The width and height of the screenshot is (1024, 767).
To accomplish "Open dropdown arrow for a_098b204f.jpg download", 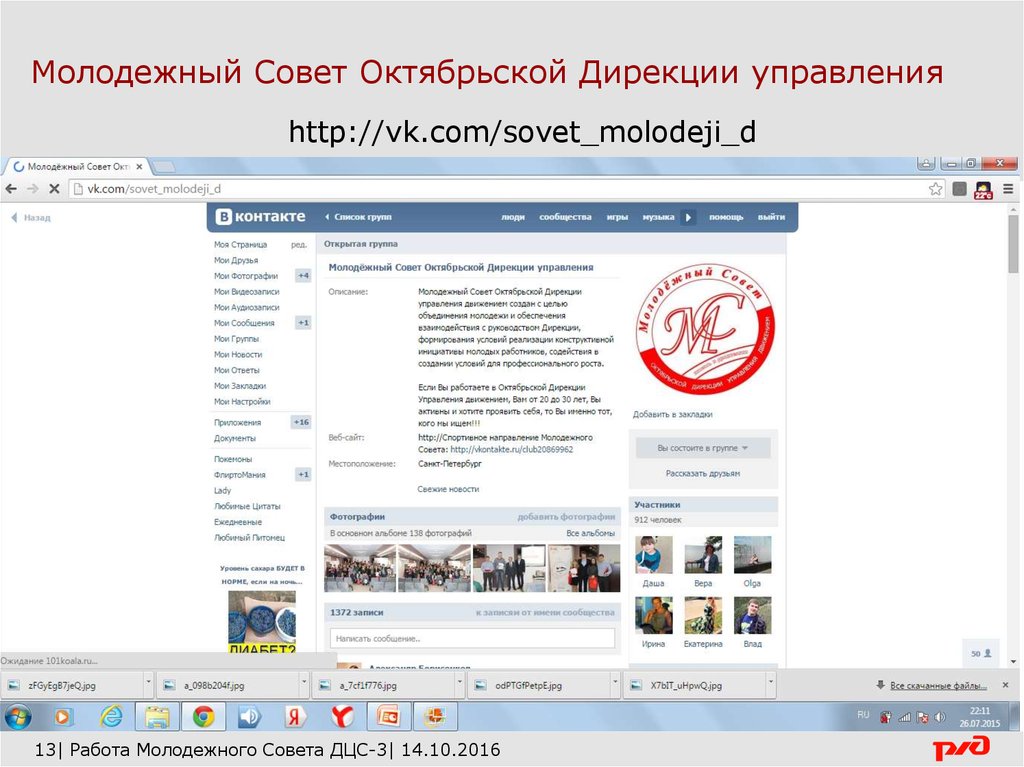I will (304, 685).
